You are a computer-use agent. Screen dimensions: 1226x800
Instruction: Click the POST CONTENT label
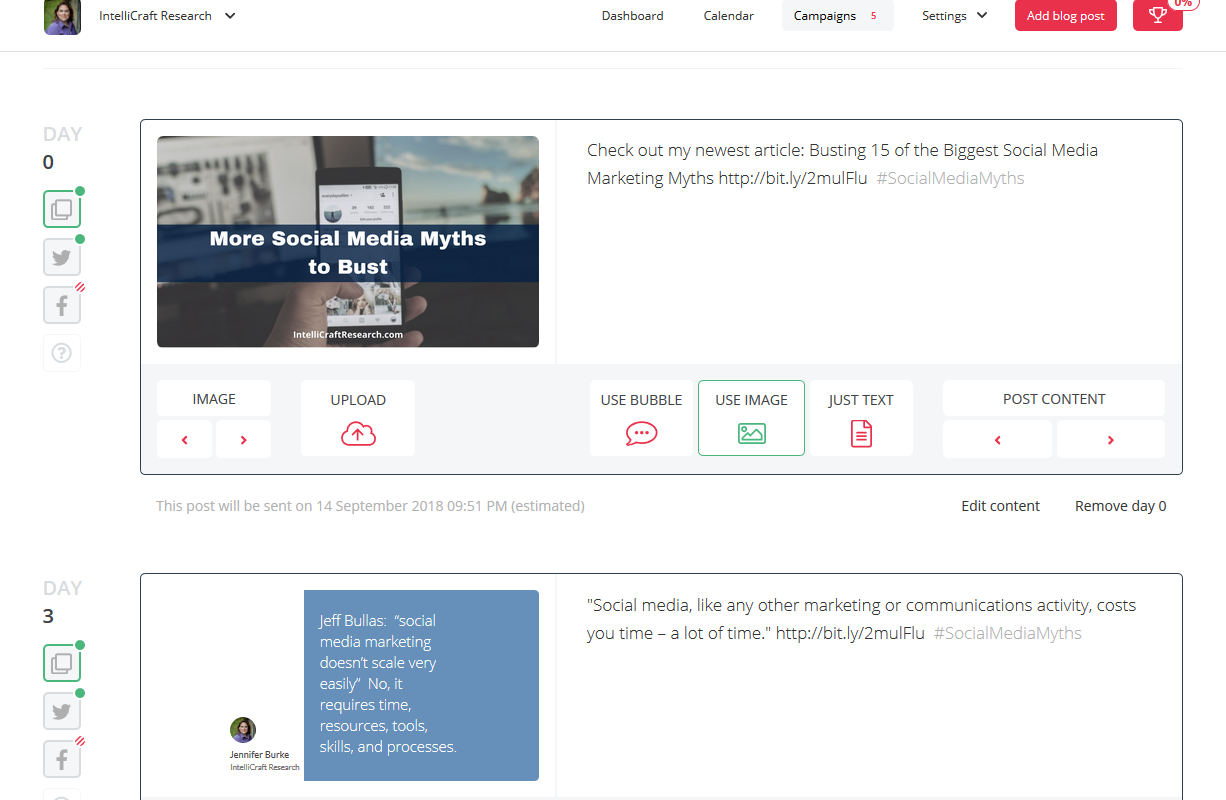pyautogui.click(x=1054, y=398)
